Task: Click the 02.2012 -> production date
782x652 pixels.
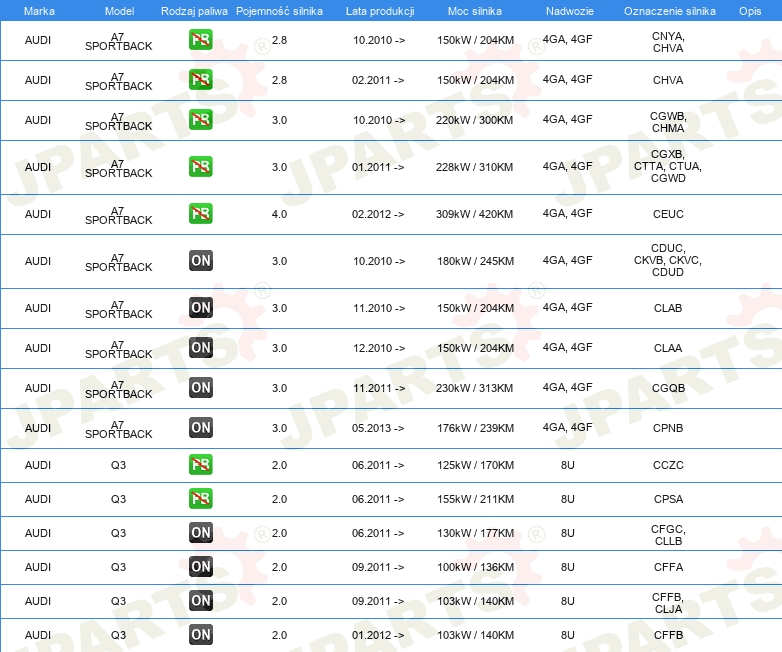Action: tap(378, 214)
